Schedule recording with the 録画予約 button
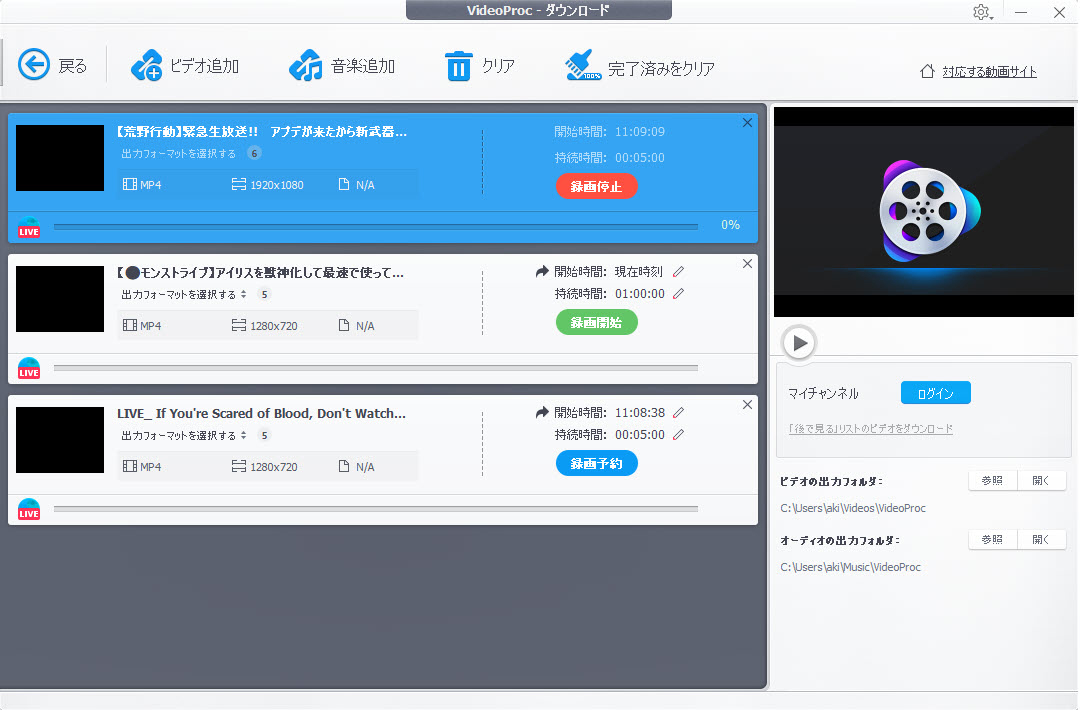This screenshot has height=710, width=1080. pos(596,463)
